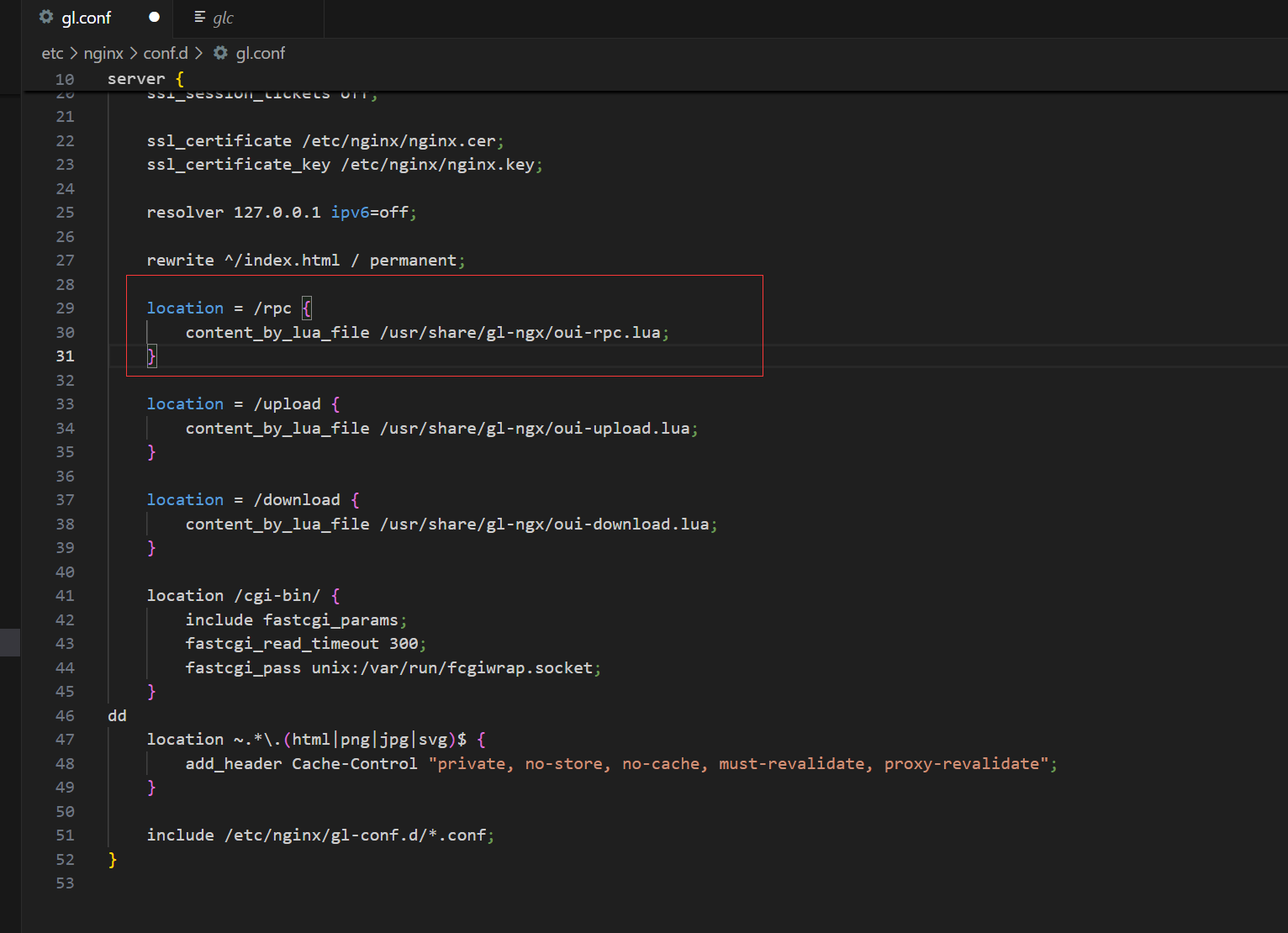The height and width of the screenshot is (933, 1288).
Task: Click the location = /rpc line
Action: (230, 308)
